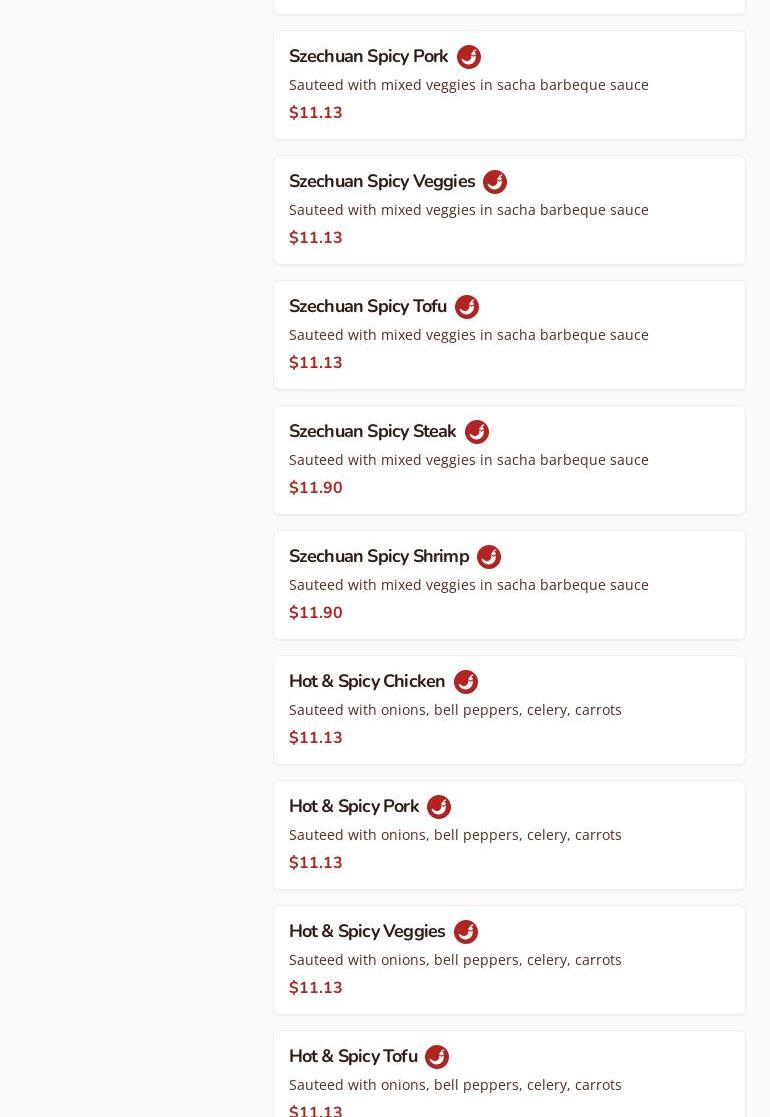770x1117 pixels.
Task: Click spicy chili icon beside Hot & Spicy Tofu
Action: pos(437,1057)
